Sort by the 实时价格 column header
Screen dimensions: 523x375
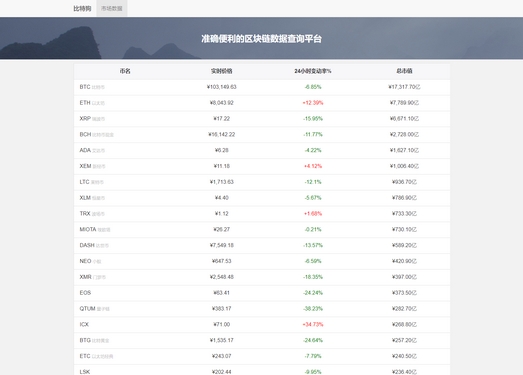pyautogui.click(x=221, y=71)
